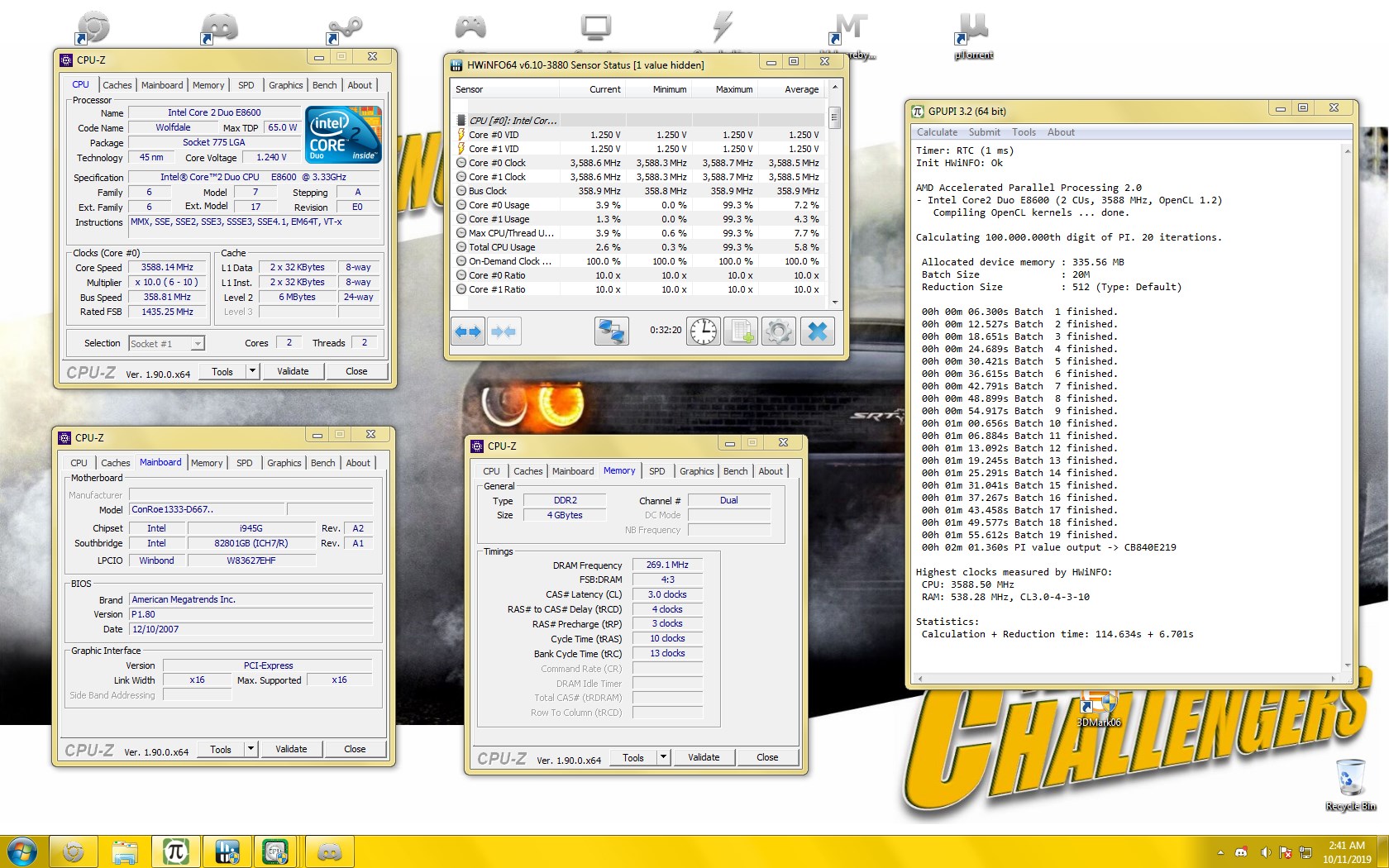
Task: Open Tools dropdown arrow in Memory CPU-Z window
Action: point(663,757)
